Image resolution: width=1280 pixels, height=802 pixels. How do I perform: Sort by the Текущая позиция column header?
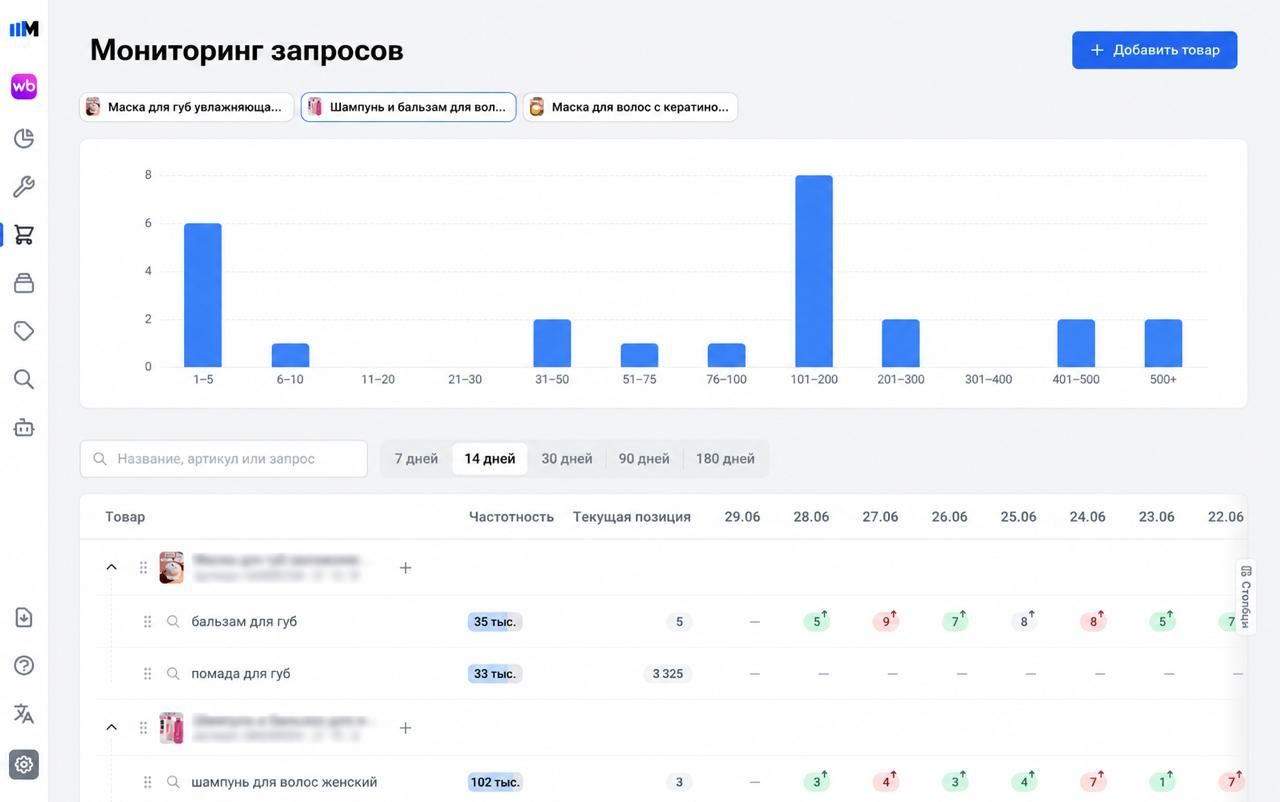[x=632, y=517]
